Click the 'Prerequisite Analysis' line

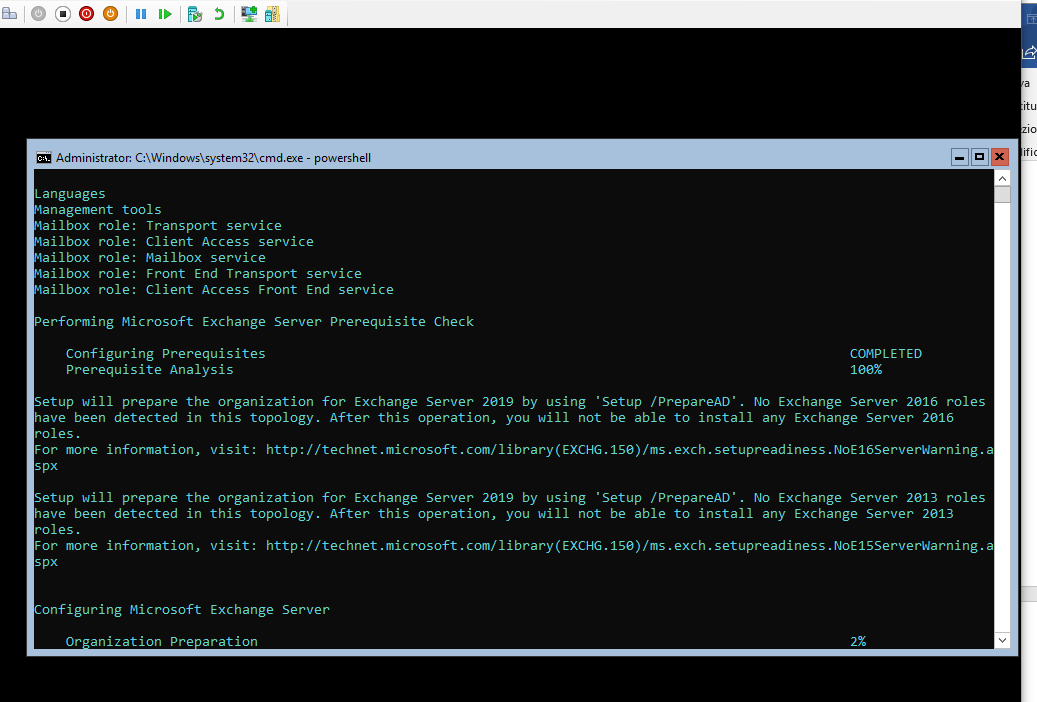[x=149, y=369]
